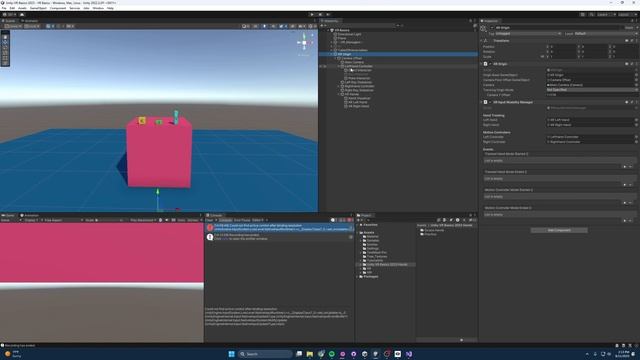Screen dimensions: 640x360
Task: Click the cloud icon in the top toolbar
Action: pyautogui.click(x=22, y=15)
